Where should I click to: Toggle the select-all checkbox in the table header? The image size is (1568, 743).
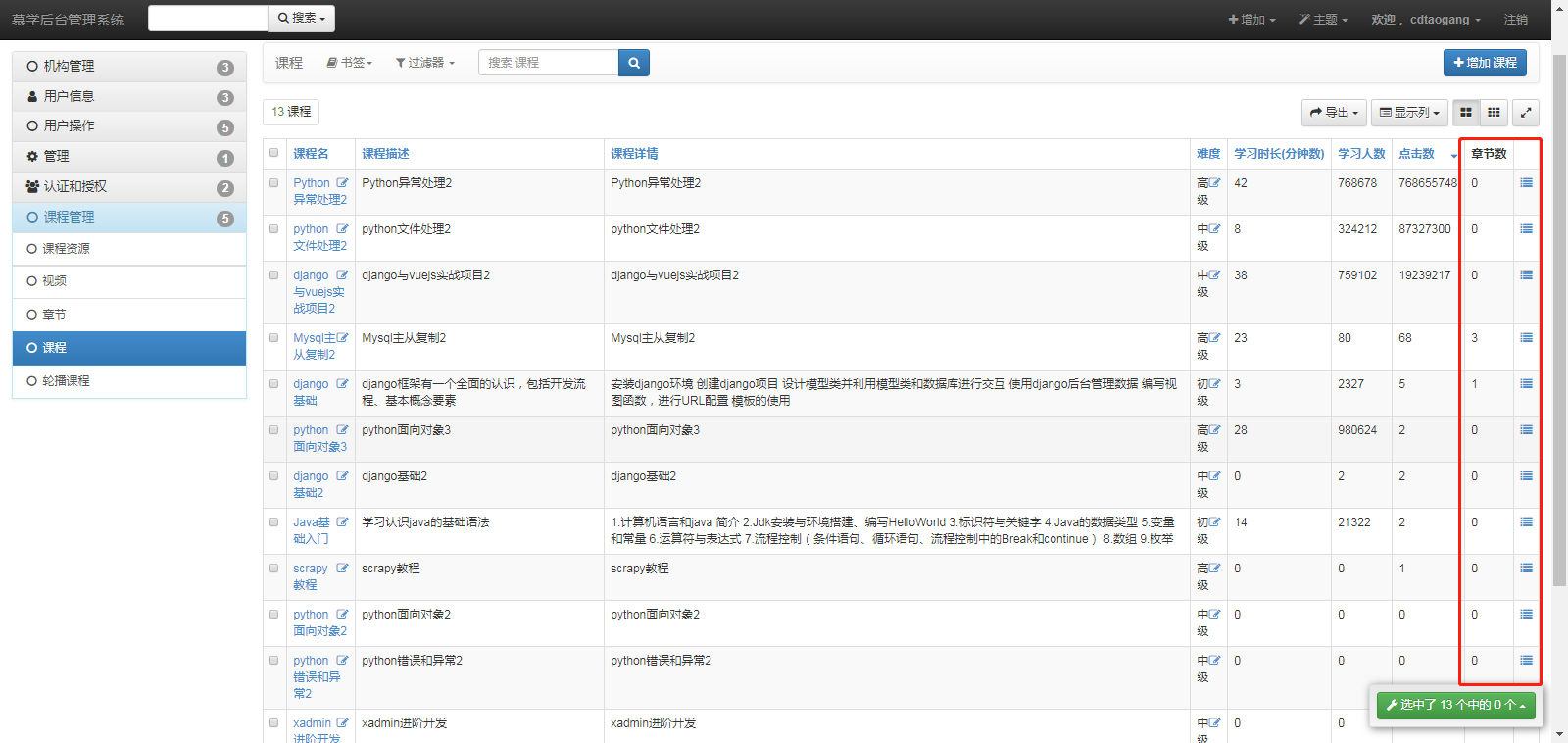click(274, 153)
